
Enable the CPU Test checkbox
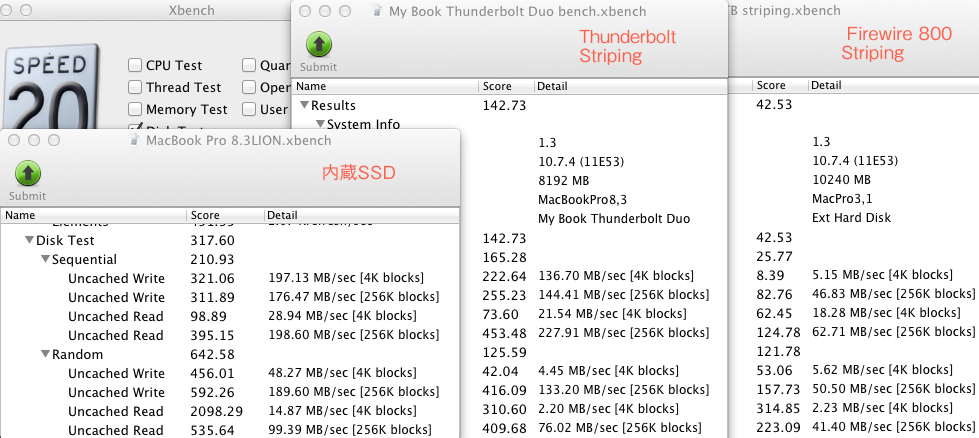[134, 65]
